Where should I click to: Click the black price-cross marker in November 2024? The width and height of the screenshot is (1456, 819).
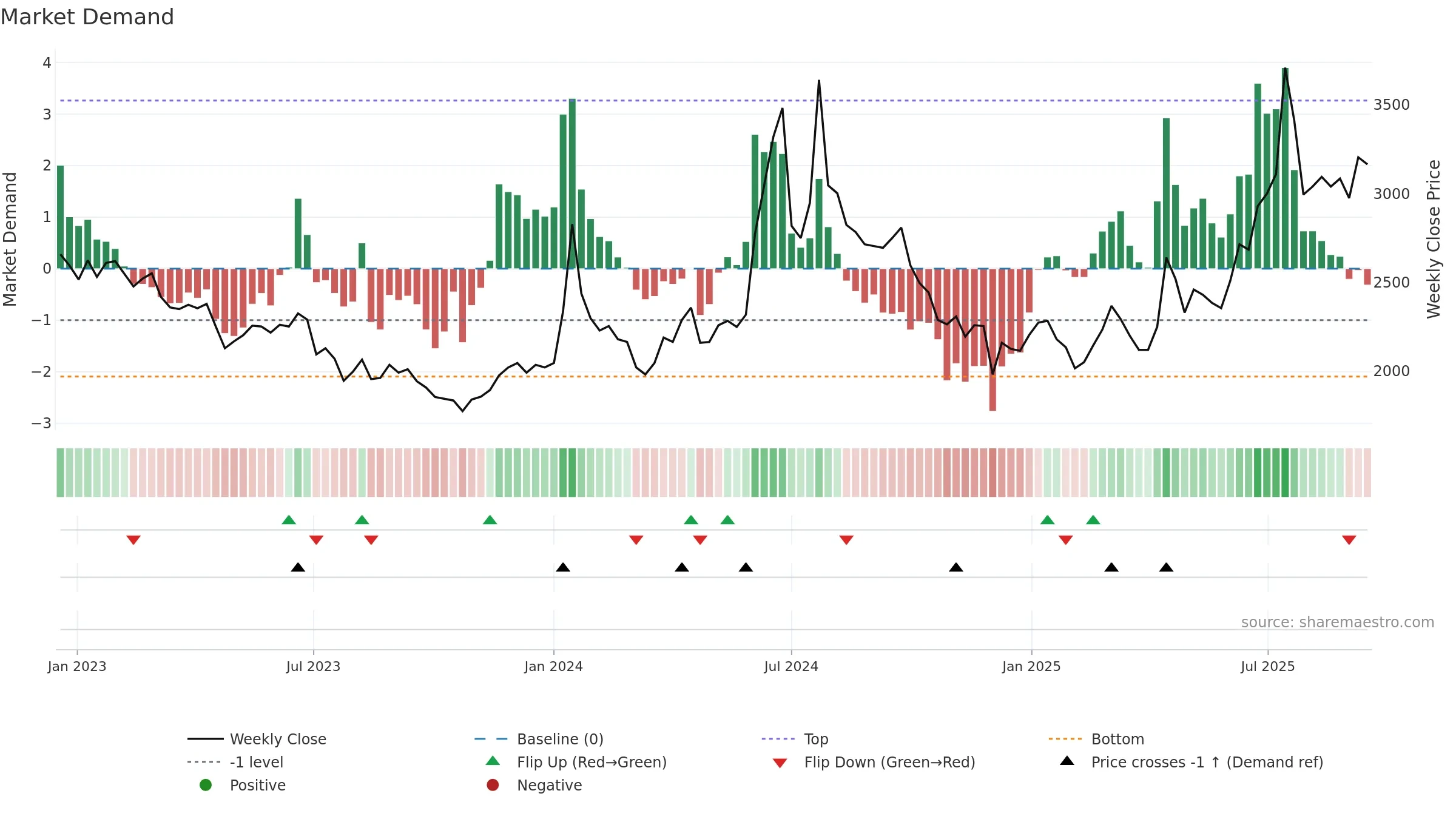click(956, 567)
